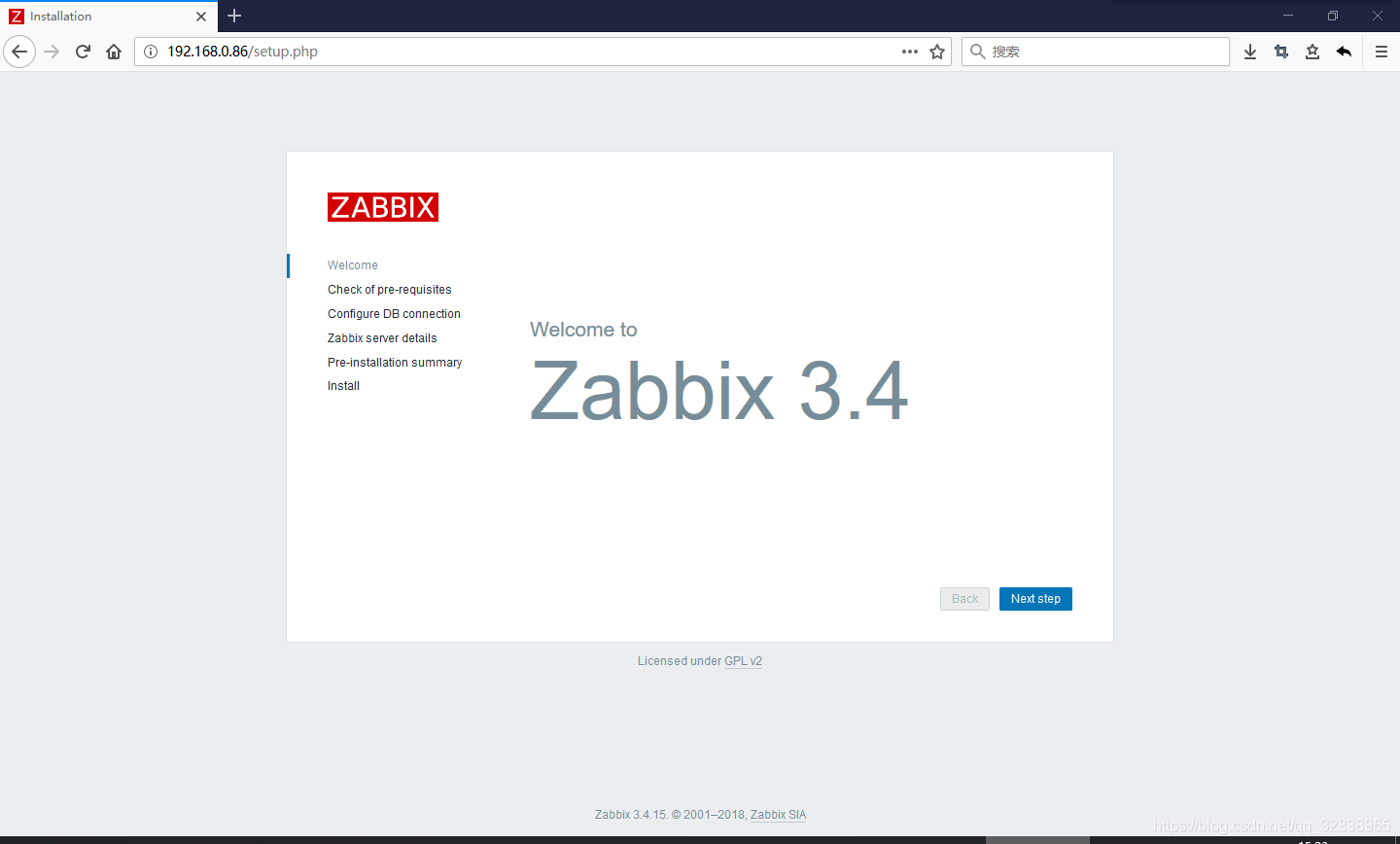Restore down the browser window
This screenshot has width=1400, height=844.
click(x=1333, y=16)
